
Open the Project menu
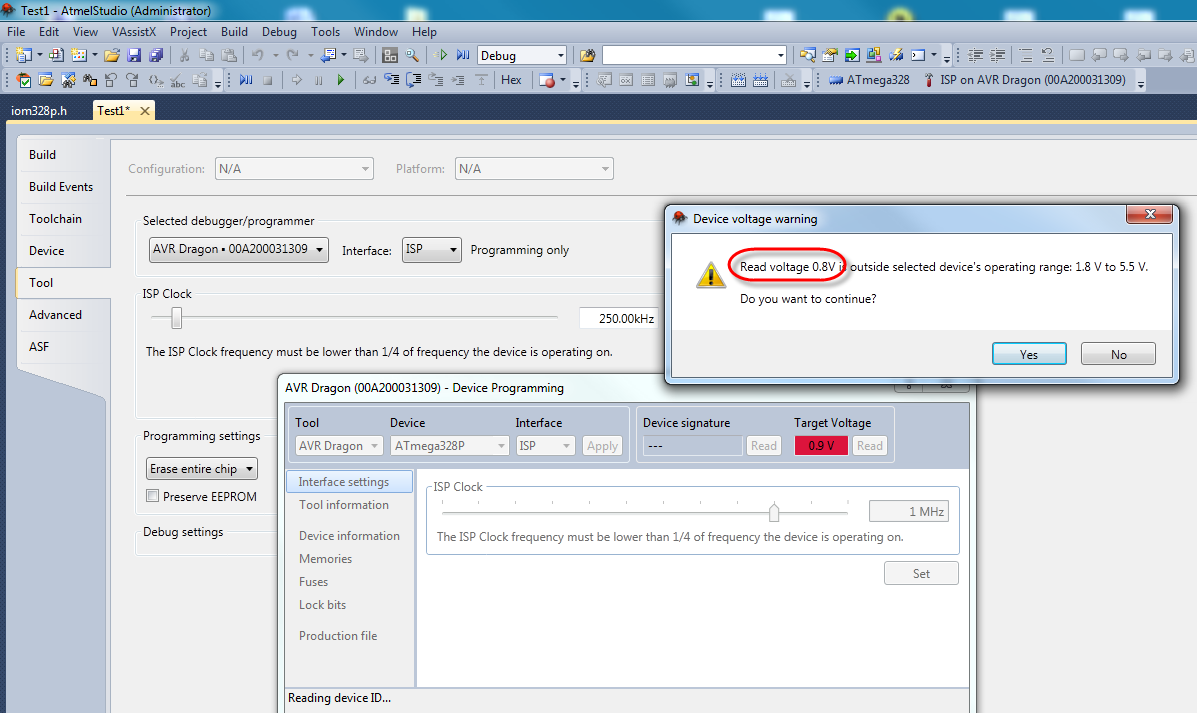point(188,31)
